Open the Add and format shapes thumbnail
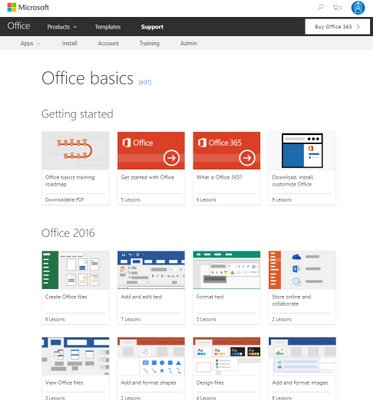This screenshot has height=400, width=373. coord(151,356)
